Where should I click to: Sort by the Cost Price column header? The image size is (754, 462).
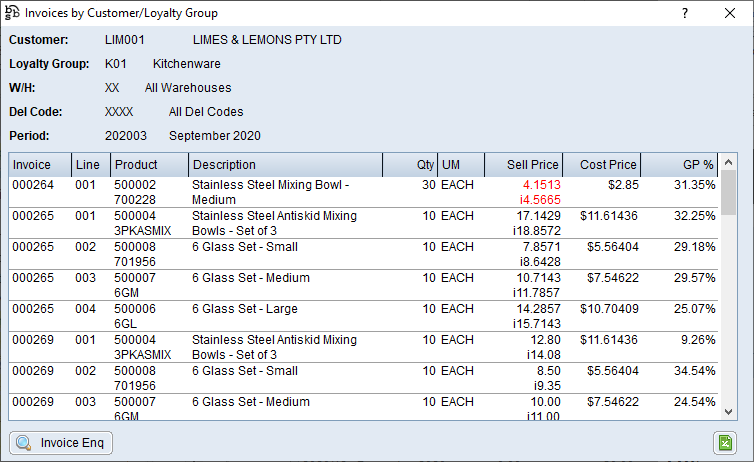(x=602, y=165)
